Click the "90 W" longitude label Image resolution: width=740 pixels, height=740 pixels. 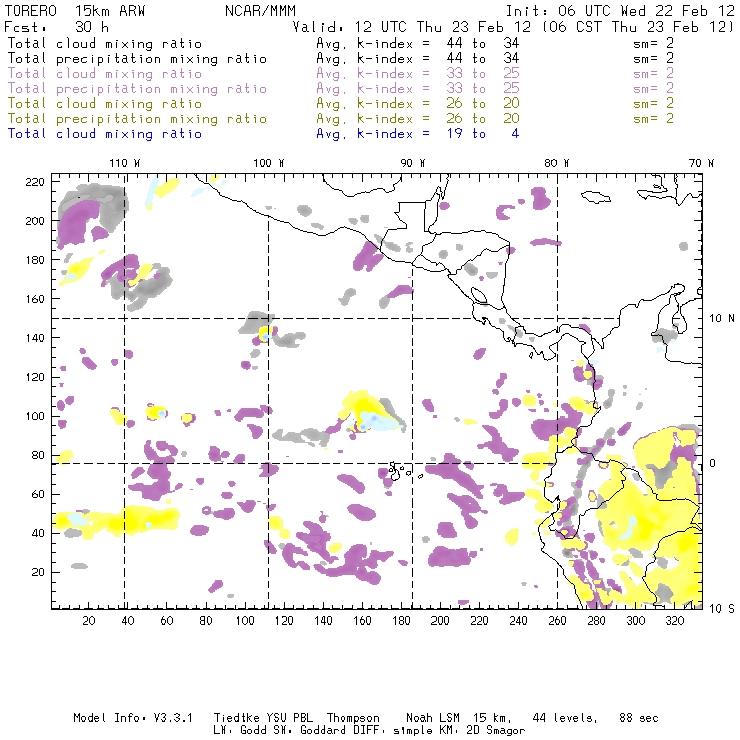point(413,163)
